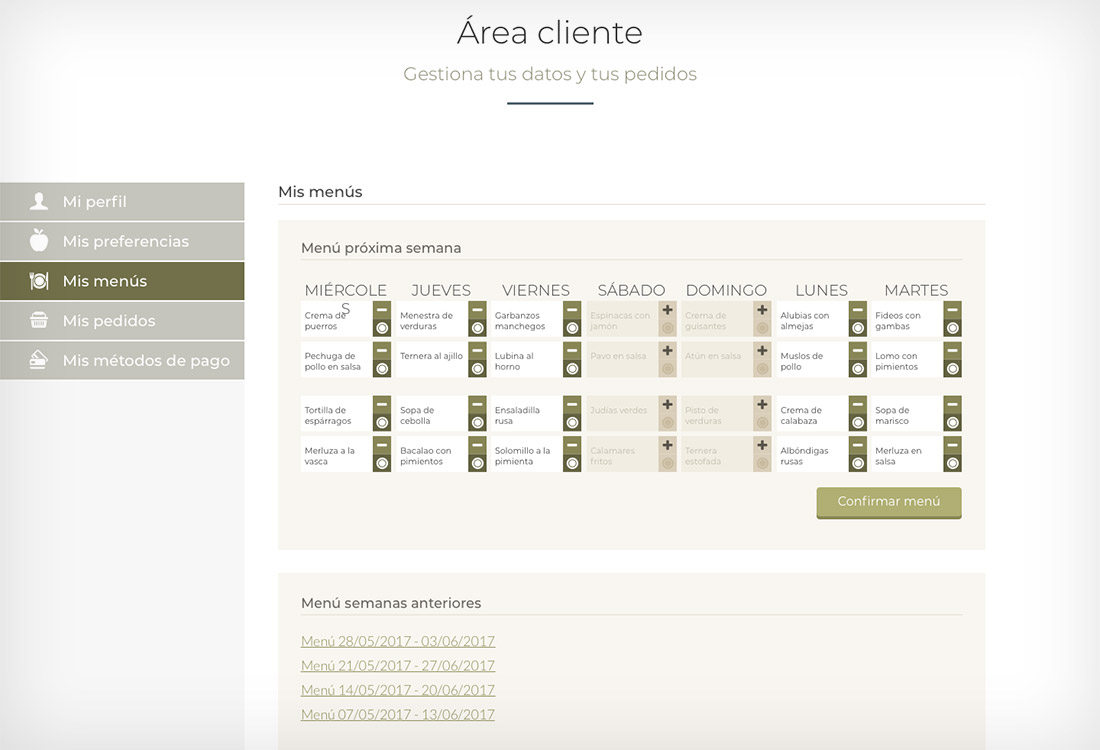
Task: Click minus icon next to Sopa de cebolla
Action: click(x=477, y=405)
